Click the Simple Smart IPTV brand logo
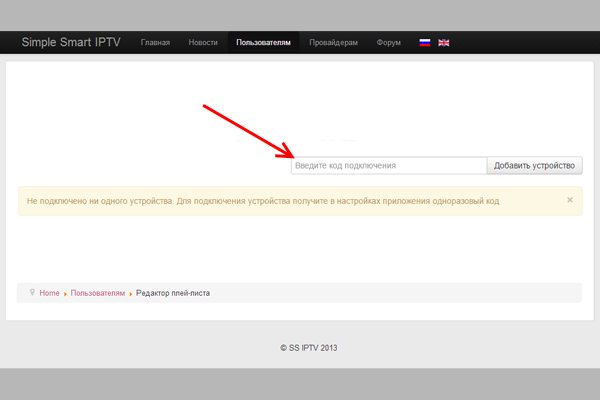The width and height of the screenshot is (600, 400). (74, 43)
